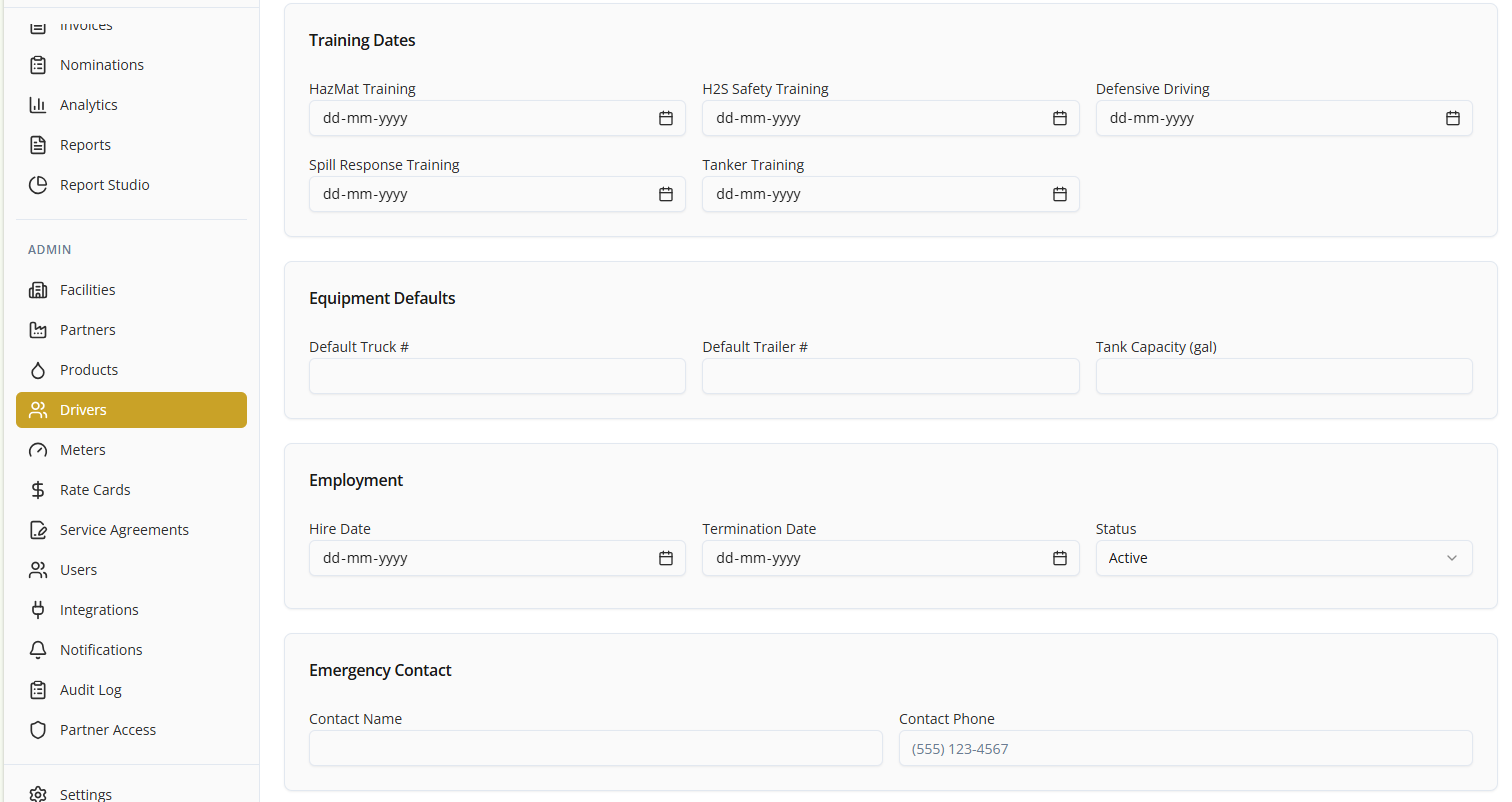Focus the Tanker Training date field
This screenshot has width=1512, height=802.
[x=890, y=194]
